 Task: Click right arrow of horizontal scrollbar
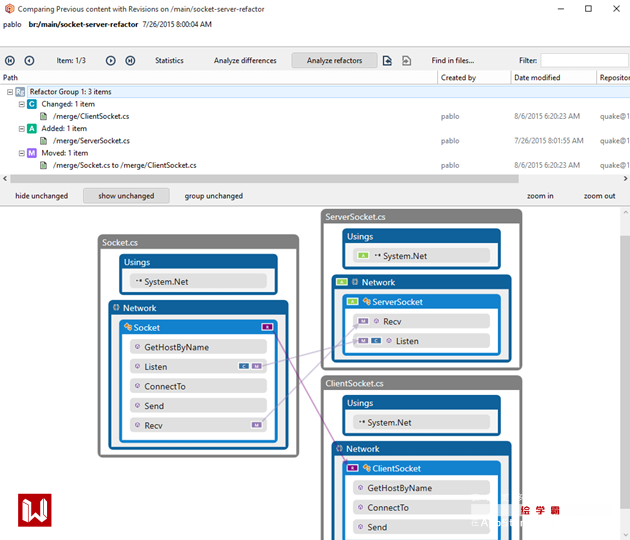point(625,179)
